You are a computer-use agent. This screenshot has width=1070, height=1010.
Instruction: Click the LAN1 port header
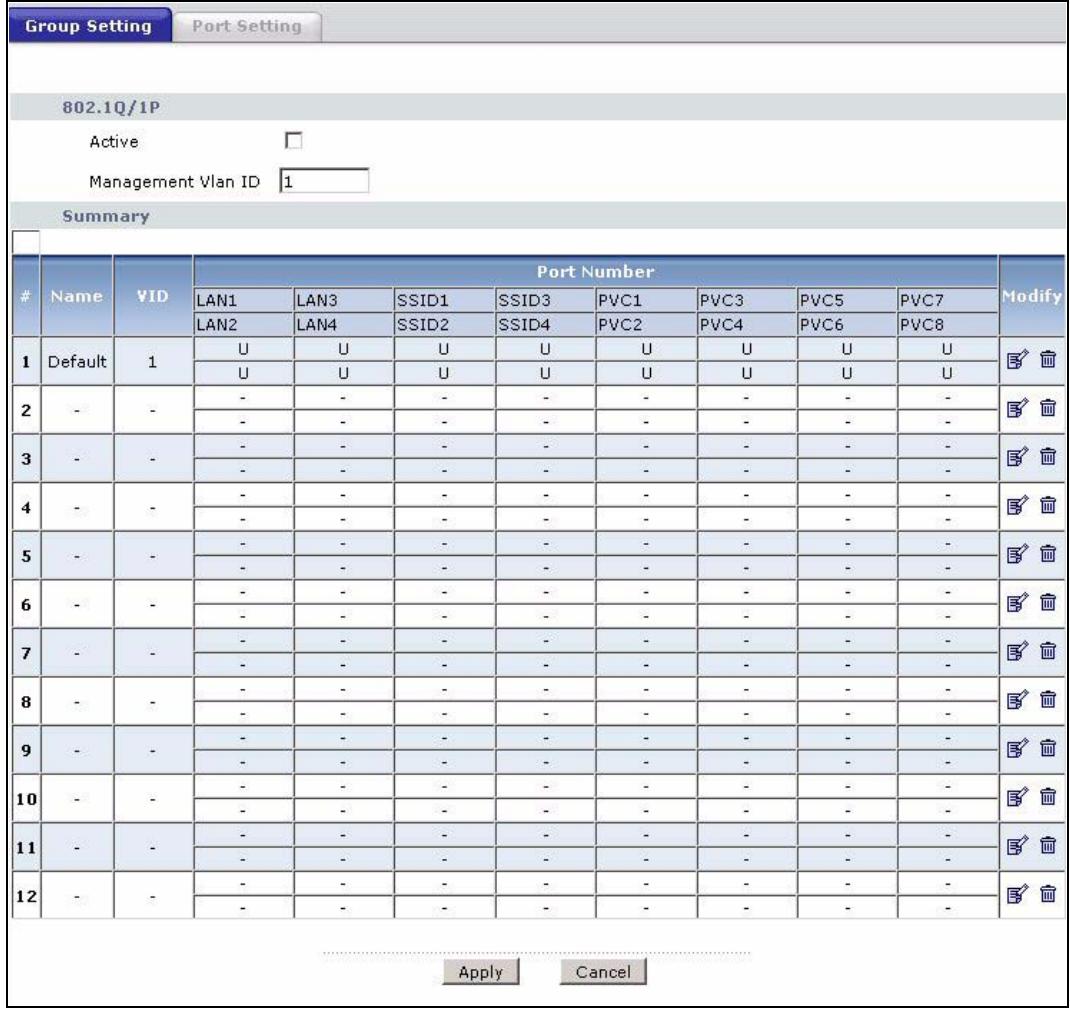(244, 300)
